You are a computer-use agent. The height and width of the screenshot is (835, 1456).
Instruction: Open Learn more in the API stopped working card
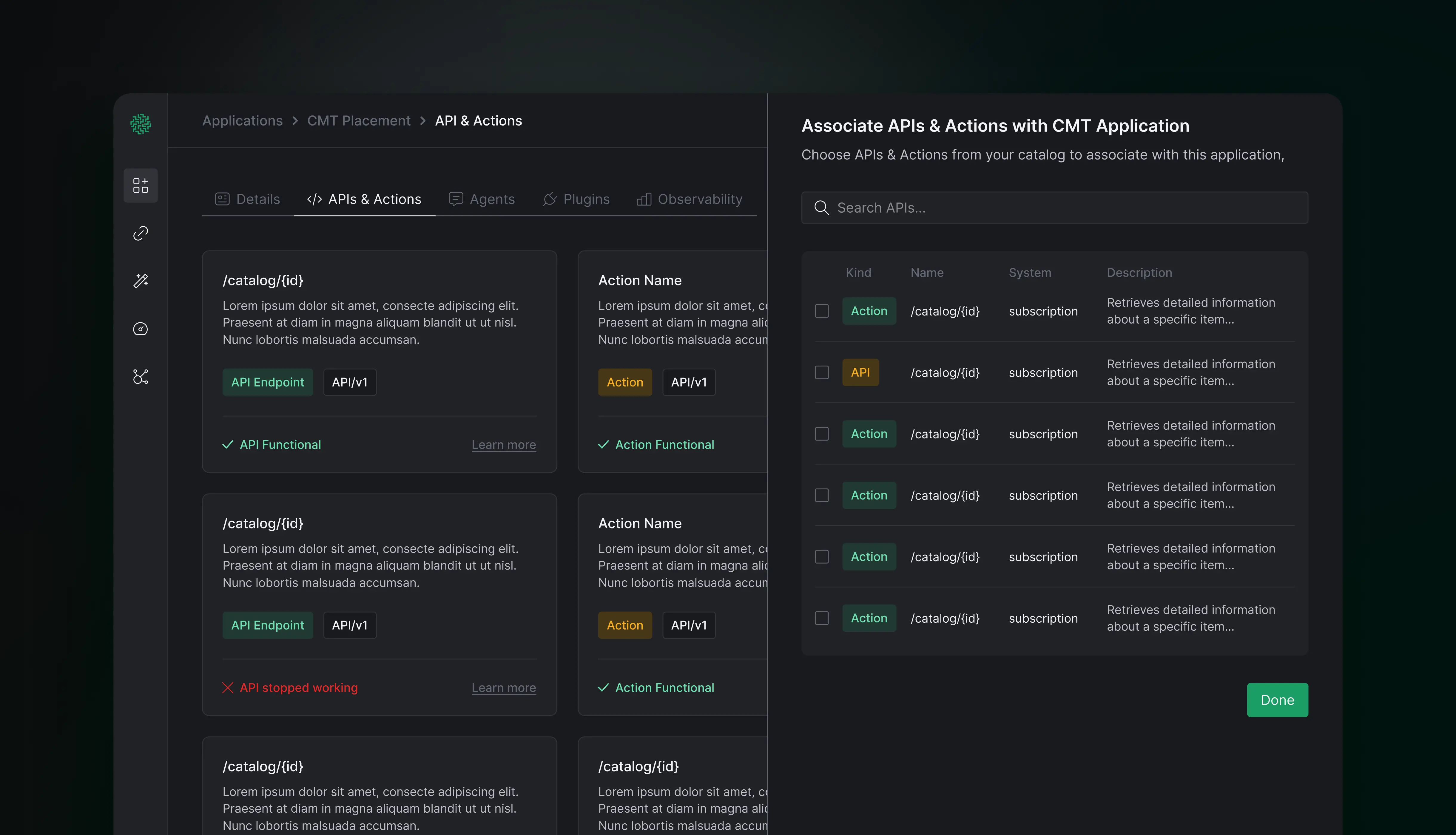(x=504, y=688)
